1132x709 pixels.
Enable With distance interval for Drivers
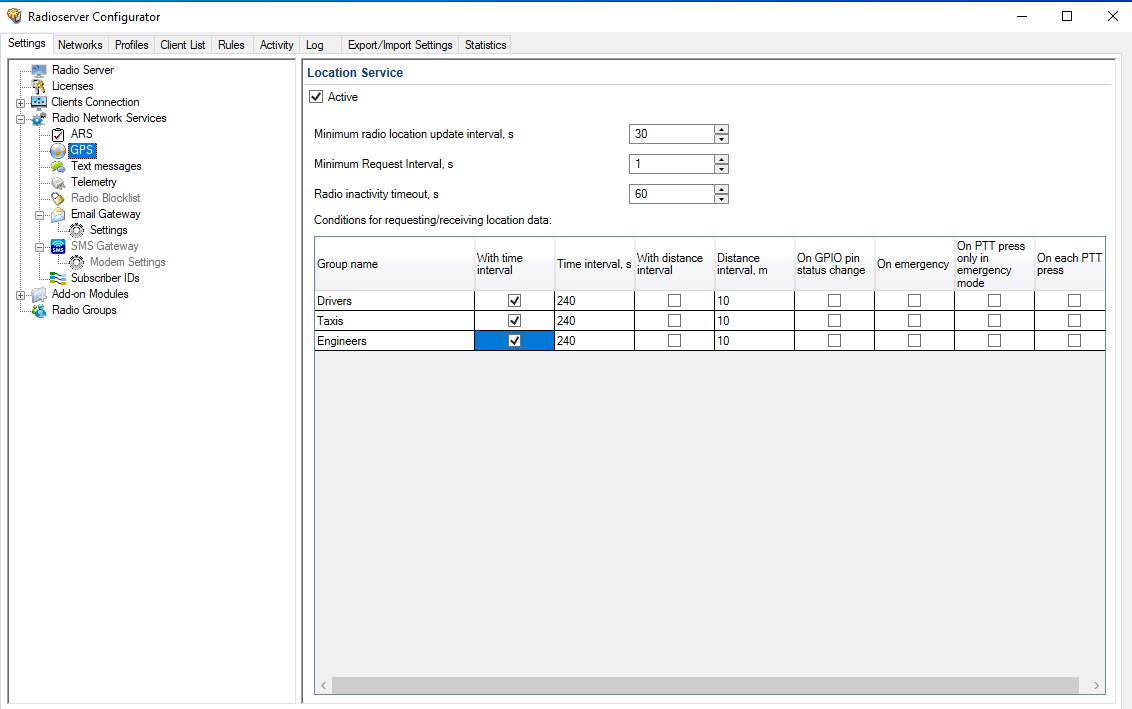674,300
